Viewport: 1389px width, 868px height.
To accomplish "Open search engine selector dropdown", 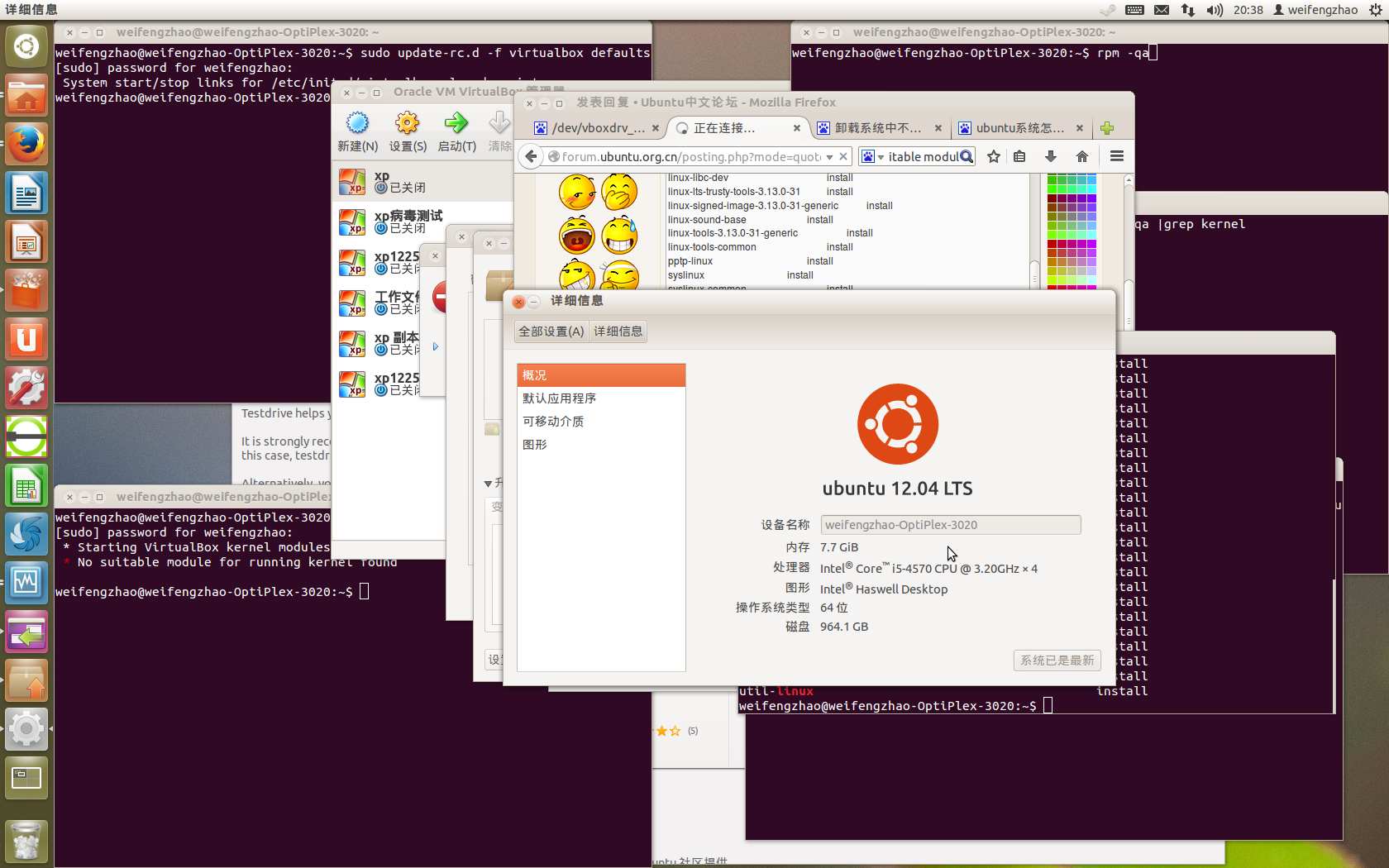I will click(881, 156).
